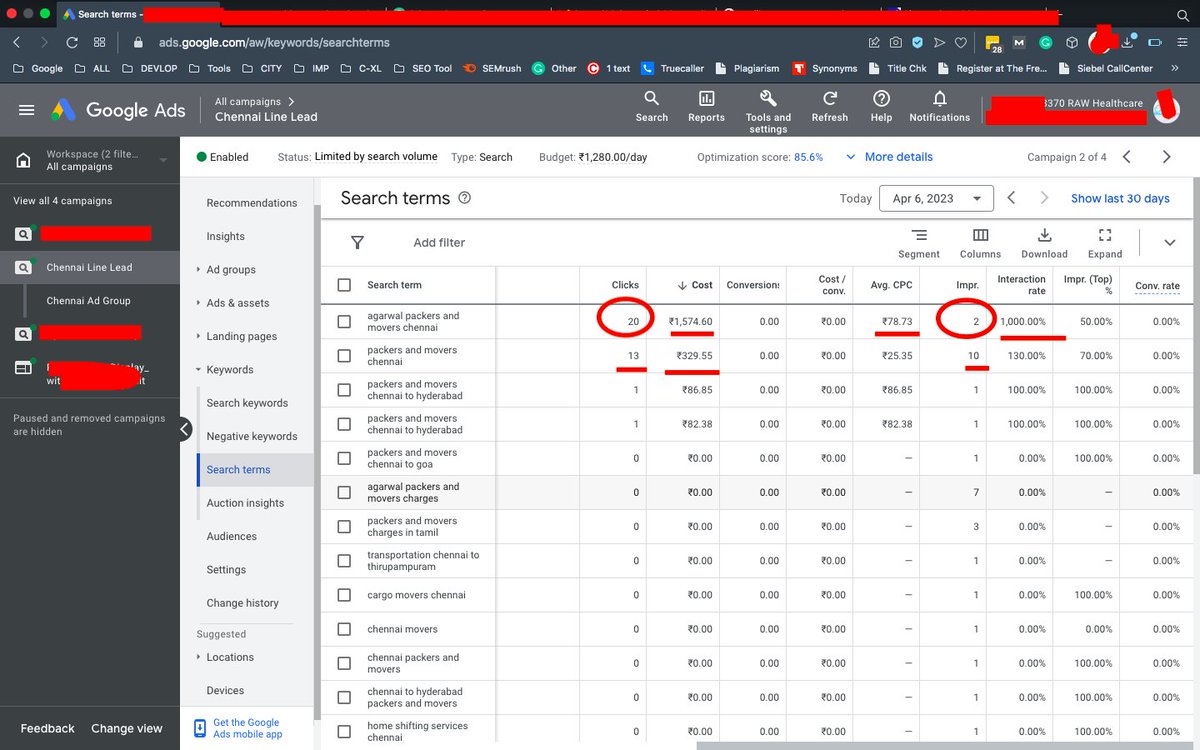Image resolution: width=1200 pixels, height=750 pixels.
Task: Select Chennai Ad Group in tree
Action: (88, 300)
